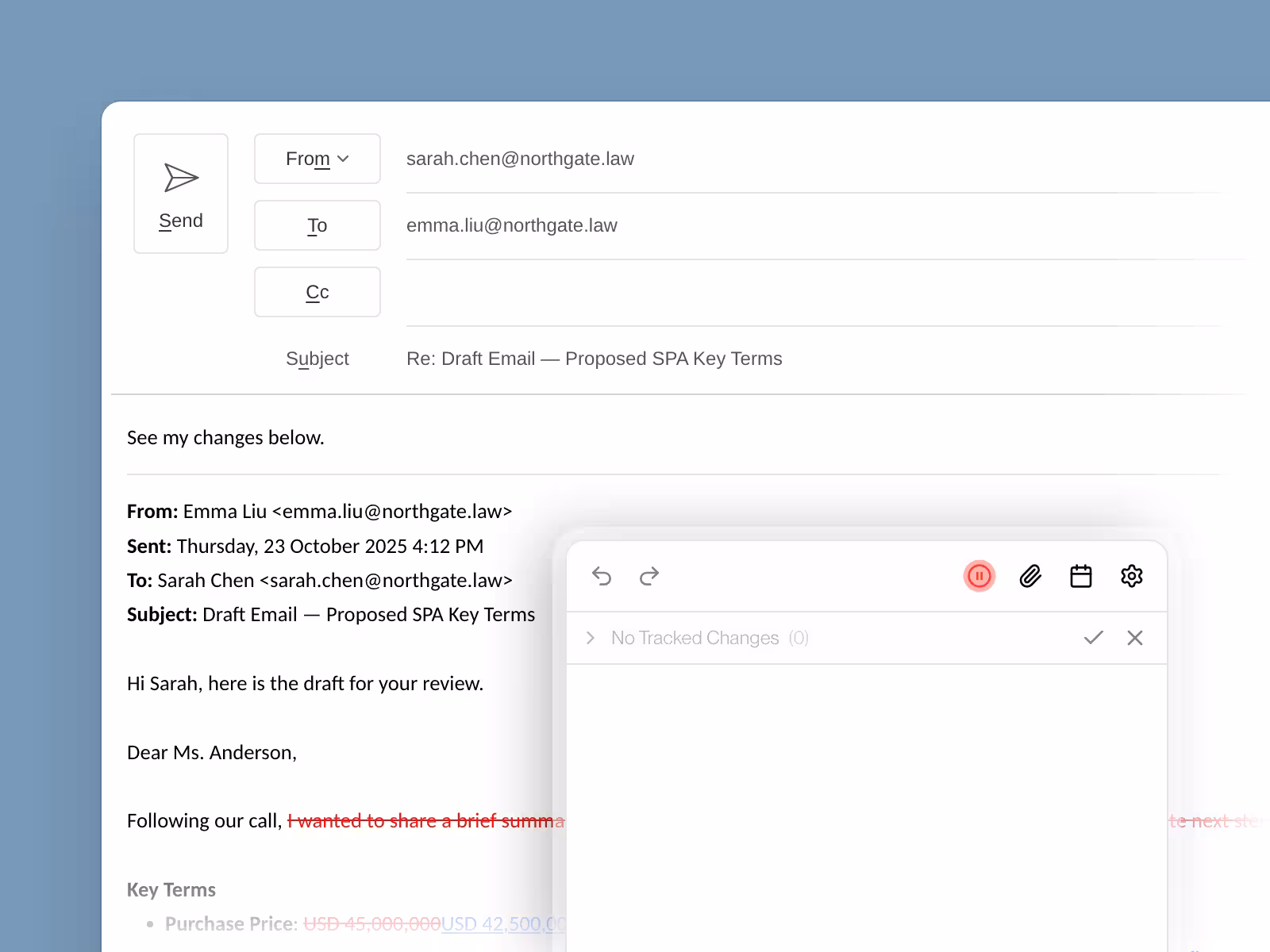
Task: Click the quoted Subject: Draft Email line
Action: coord(331,615)
